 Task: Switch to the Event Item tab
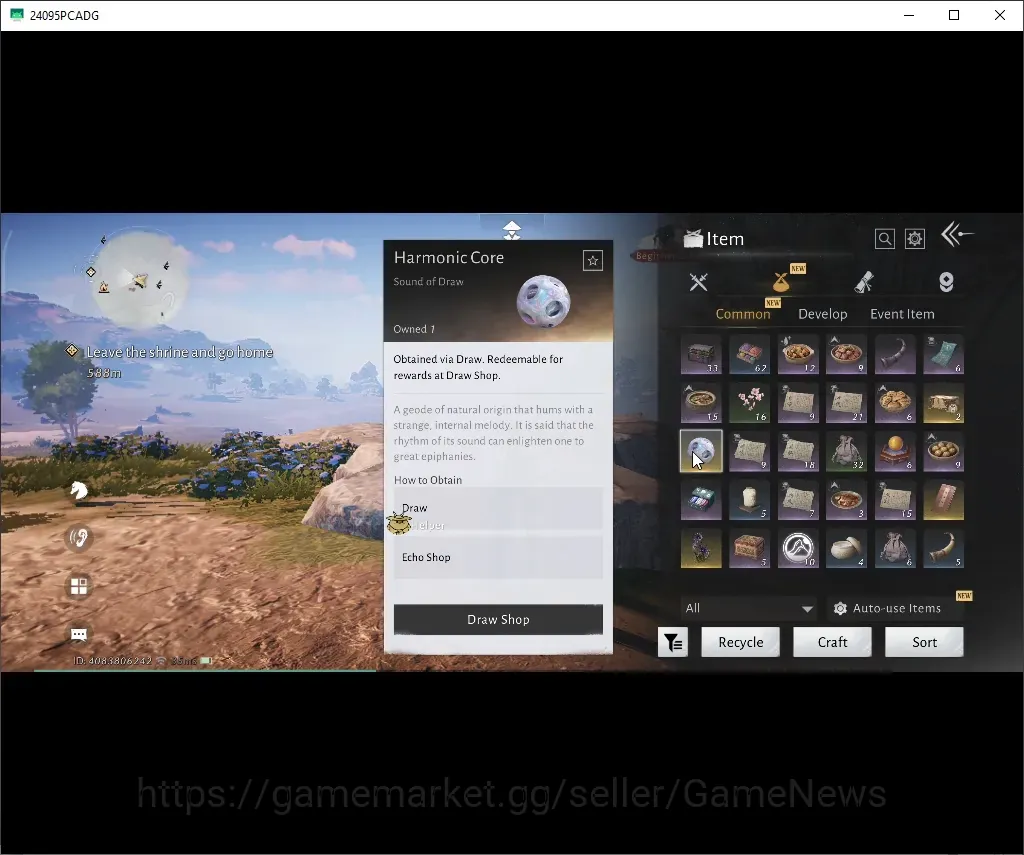click(902, 314)
